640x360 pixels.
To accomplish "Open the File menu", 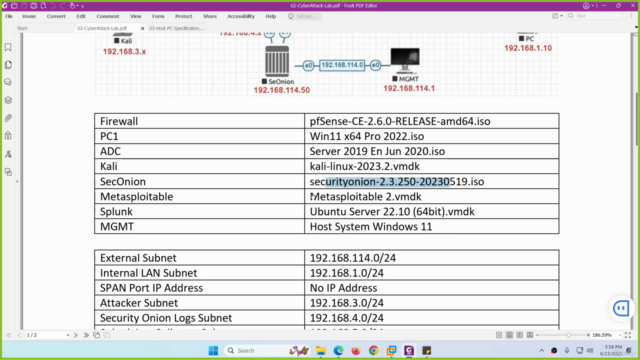I will click(x=9, y=16).
